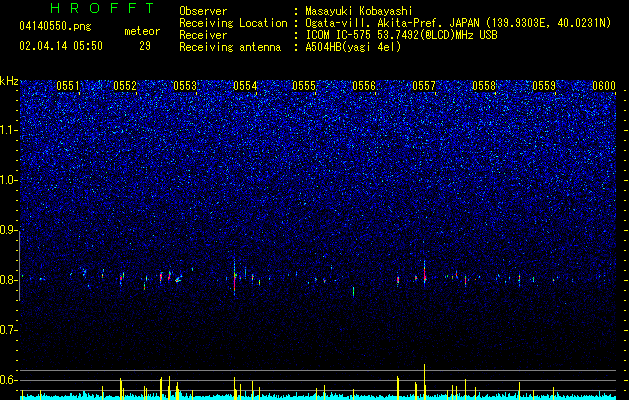Screen dimensions: 629x400
Task: Click the 0552 time marker
Action: [x=125, y=86]
